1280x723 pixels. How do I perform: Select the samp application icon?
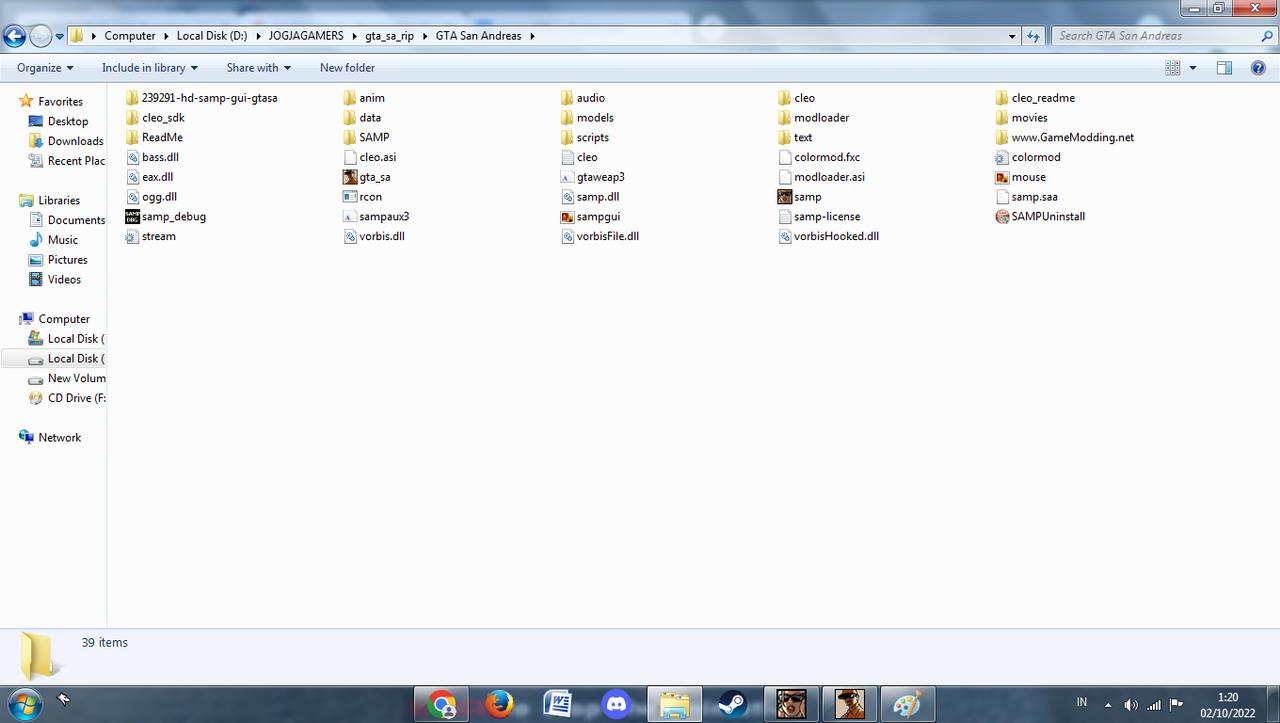[x=799, y=197]
